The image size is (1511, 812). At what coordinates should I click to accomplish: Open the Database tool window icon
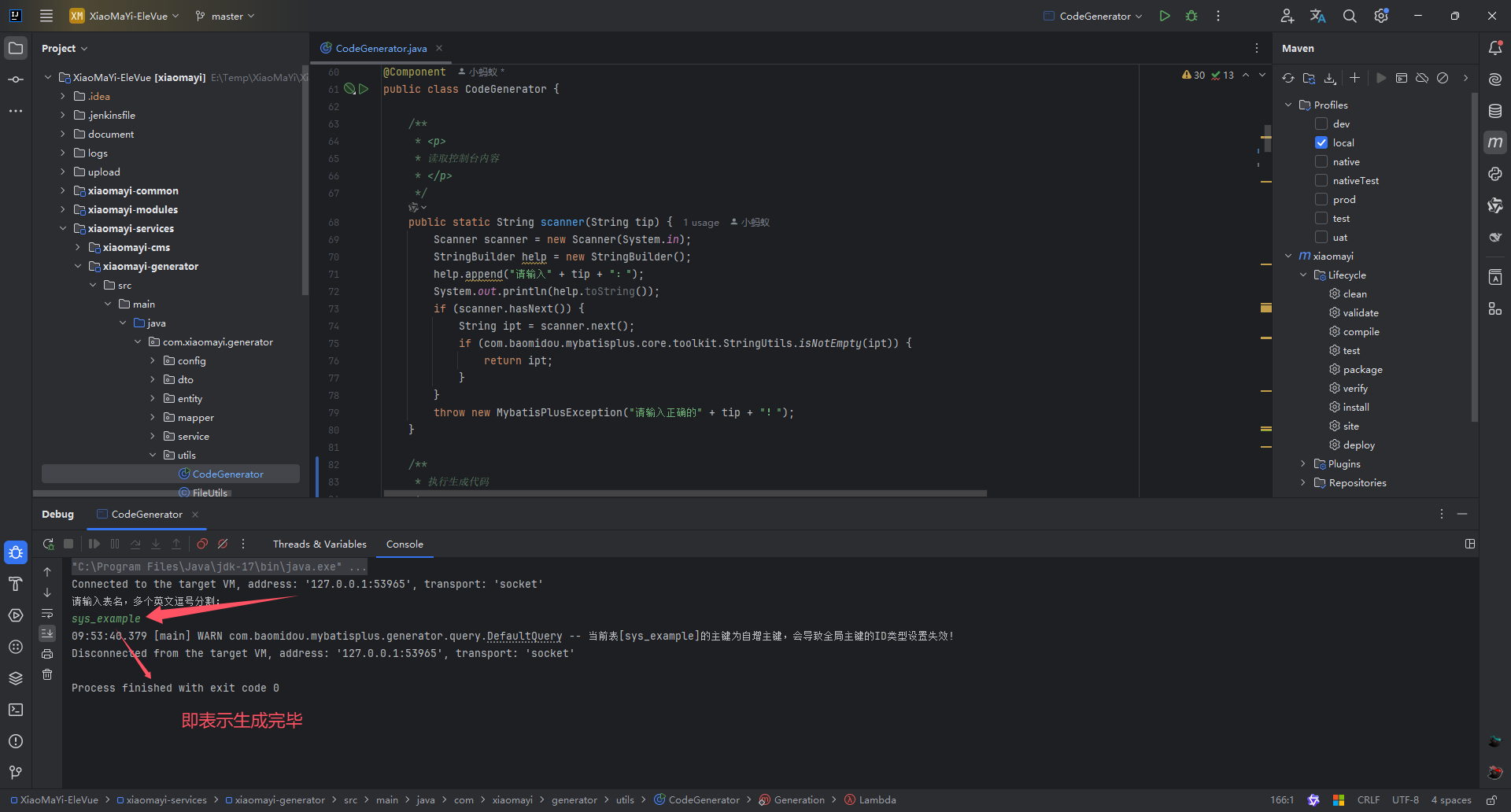point(1495,111)
